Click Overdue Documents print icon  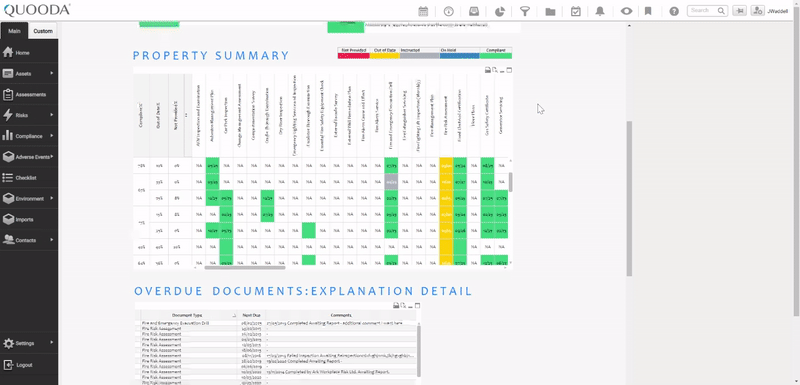(x=396, y=305)
